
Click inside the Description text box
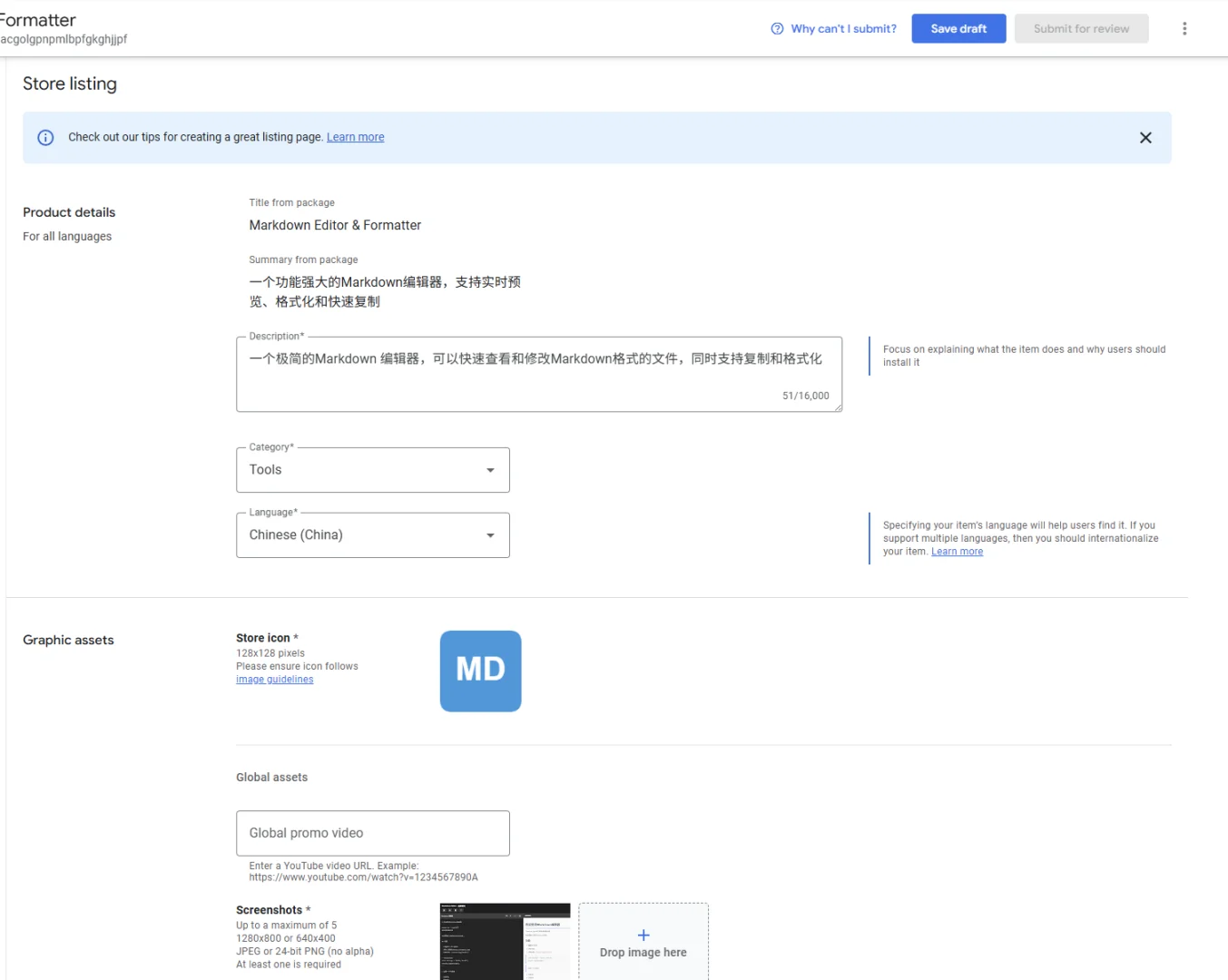tap(538, 372)
